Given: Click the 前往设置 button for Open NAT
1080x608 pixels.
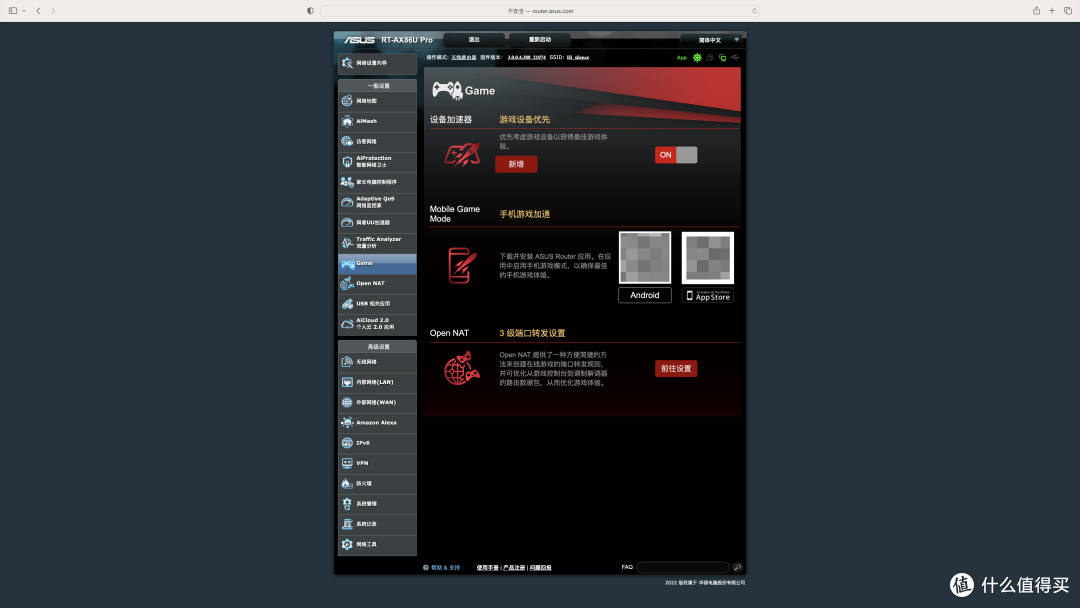Looking at the screenshot, I should pyautogui.click(x=676, y=368).
